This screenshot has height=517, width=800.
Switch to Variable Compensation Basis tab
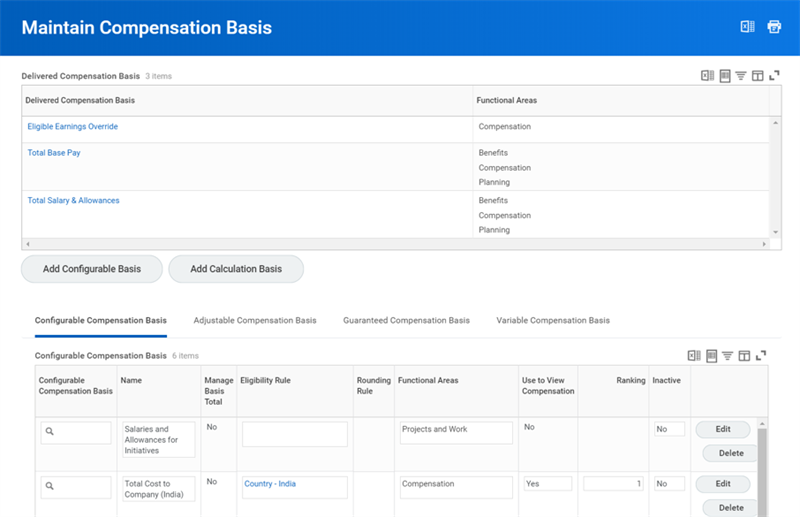pyautogui.click(x=553, y=321)
